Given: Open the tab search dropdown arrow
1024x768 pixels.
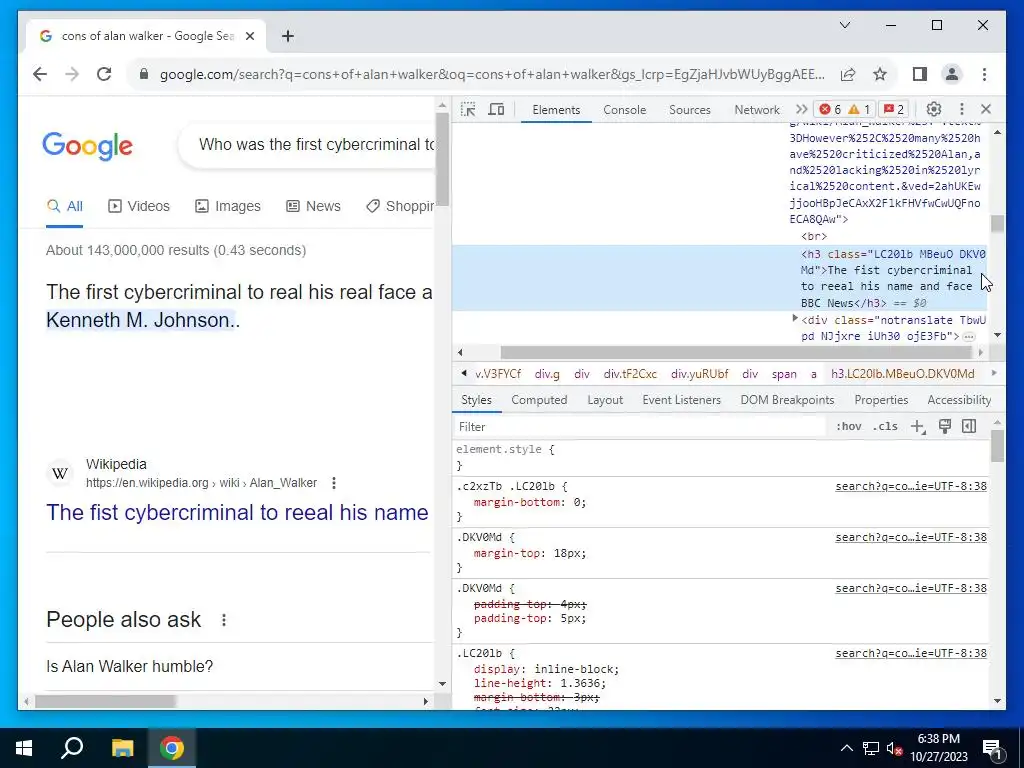Looking at the screenshot, I should point(845,25).
